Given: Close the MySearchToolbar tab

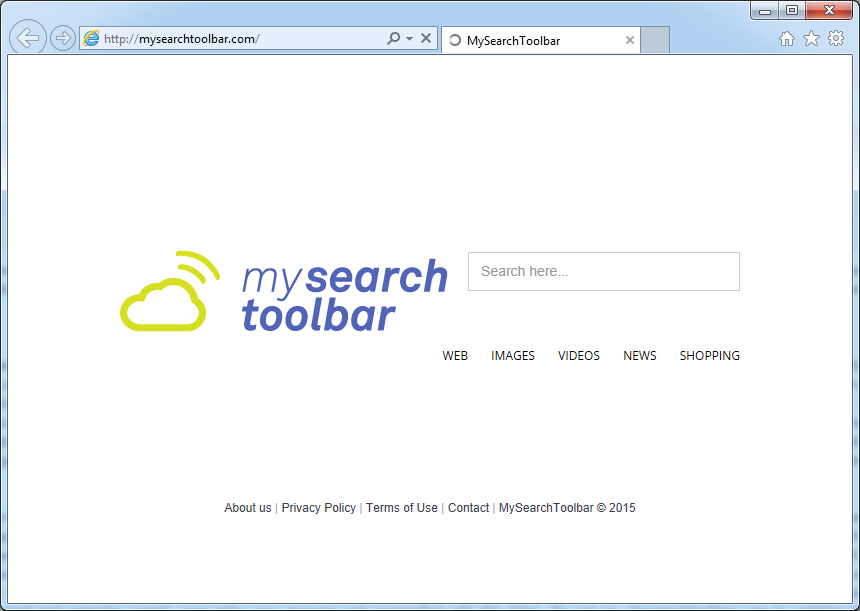Looking at the screenshot, I should [x=630, y=40].
